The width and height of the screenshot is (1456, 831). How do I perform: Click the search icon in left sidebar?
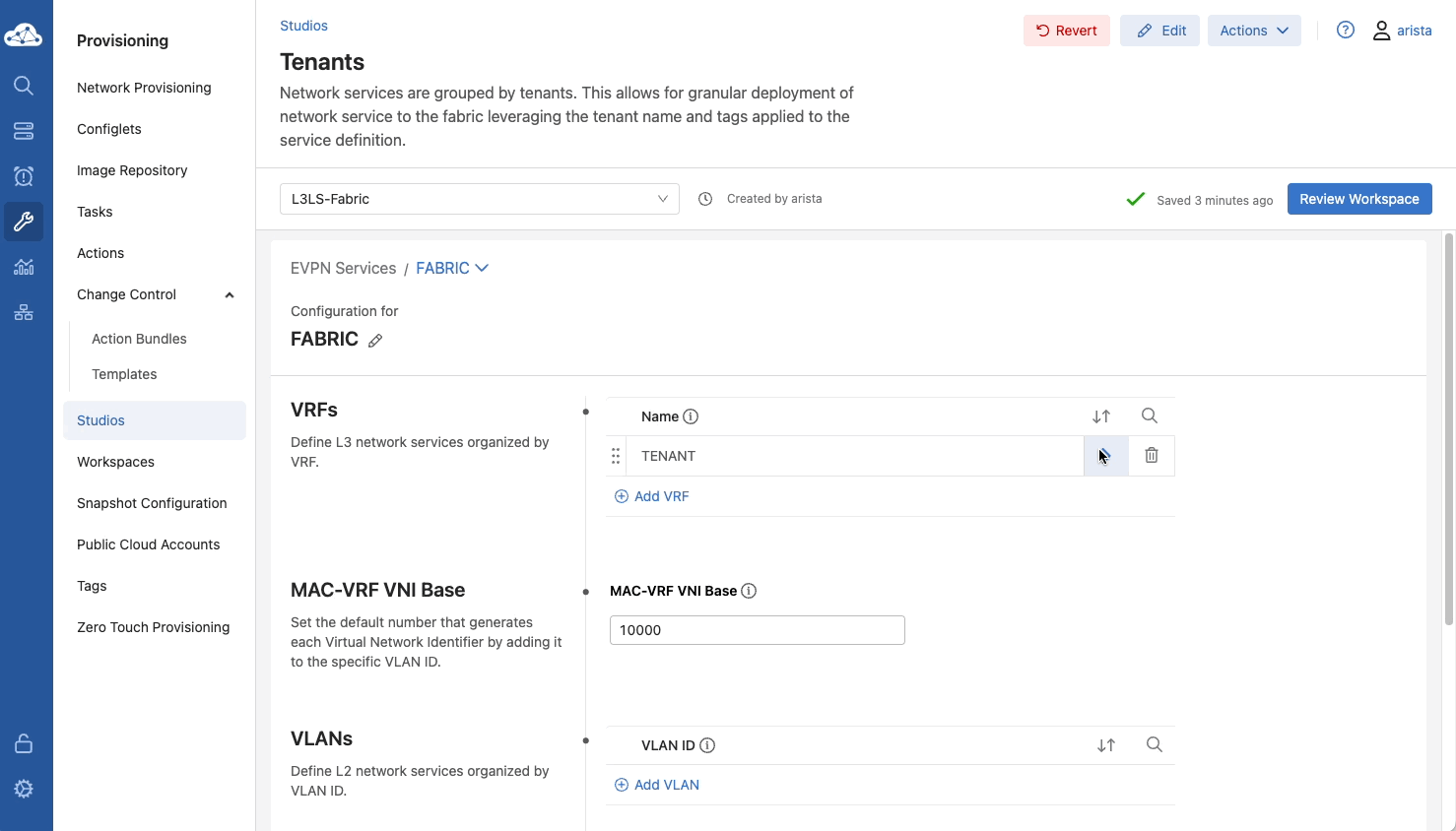coord(24,86)
